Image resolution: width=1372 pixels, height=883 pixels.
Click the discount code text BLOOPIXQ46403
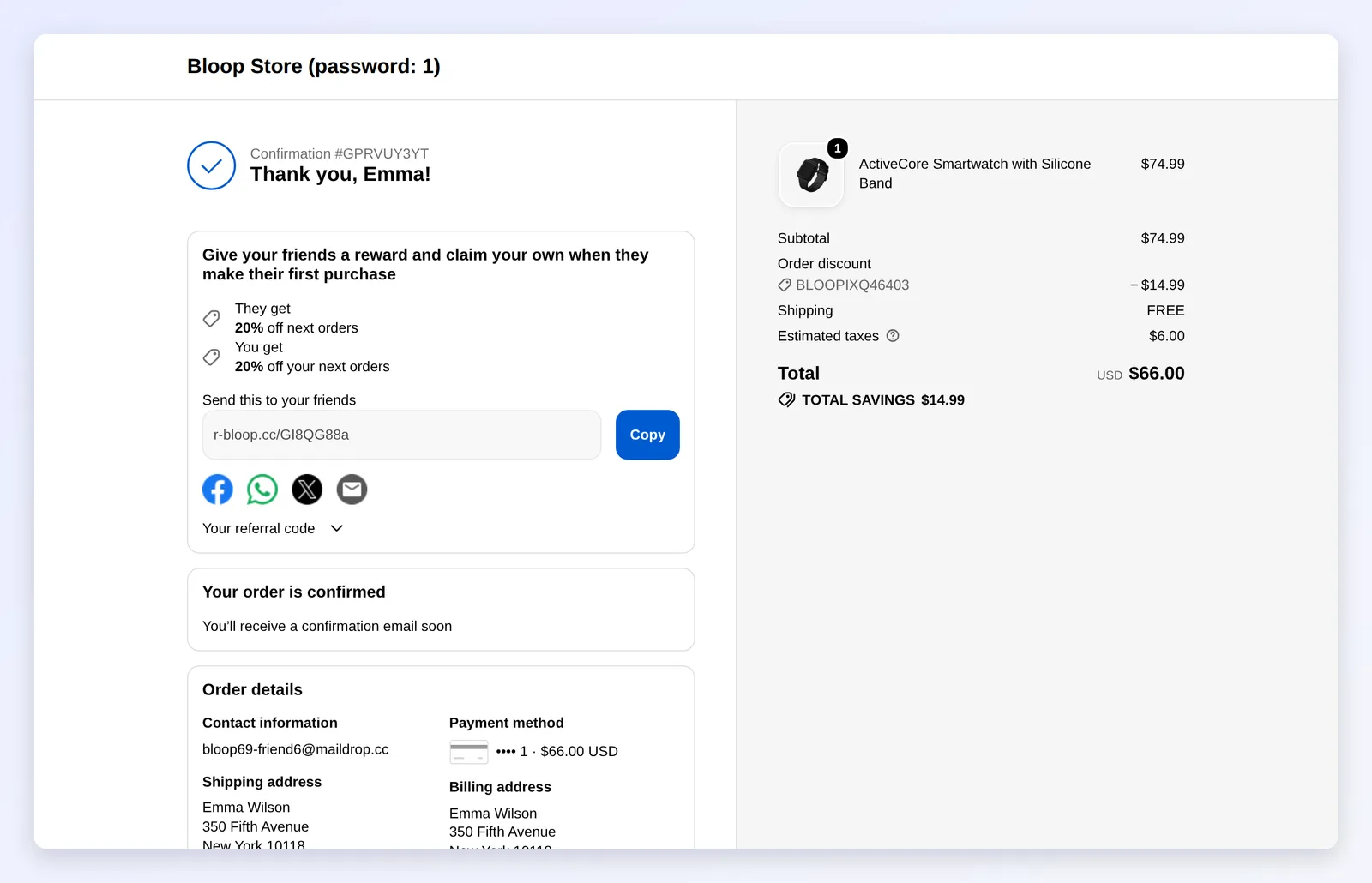[x=852, y=285]
